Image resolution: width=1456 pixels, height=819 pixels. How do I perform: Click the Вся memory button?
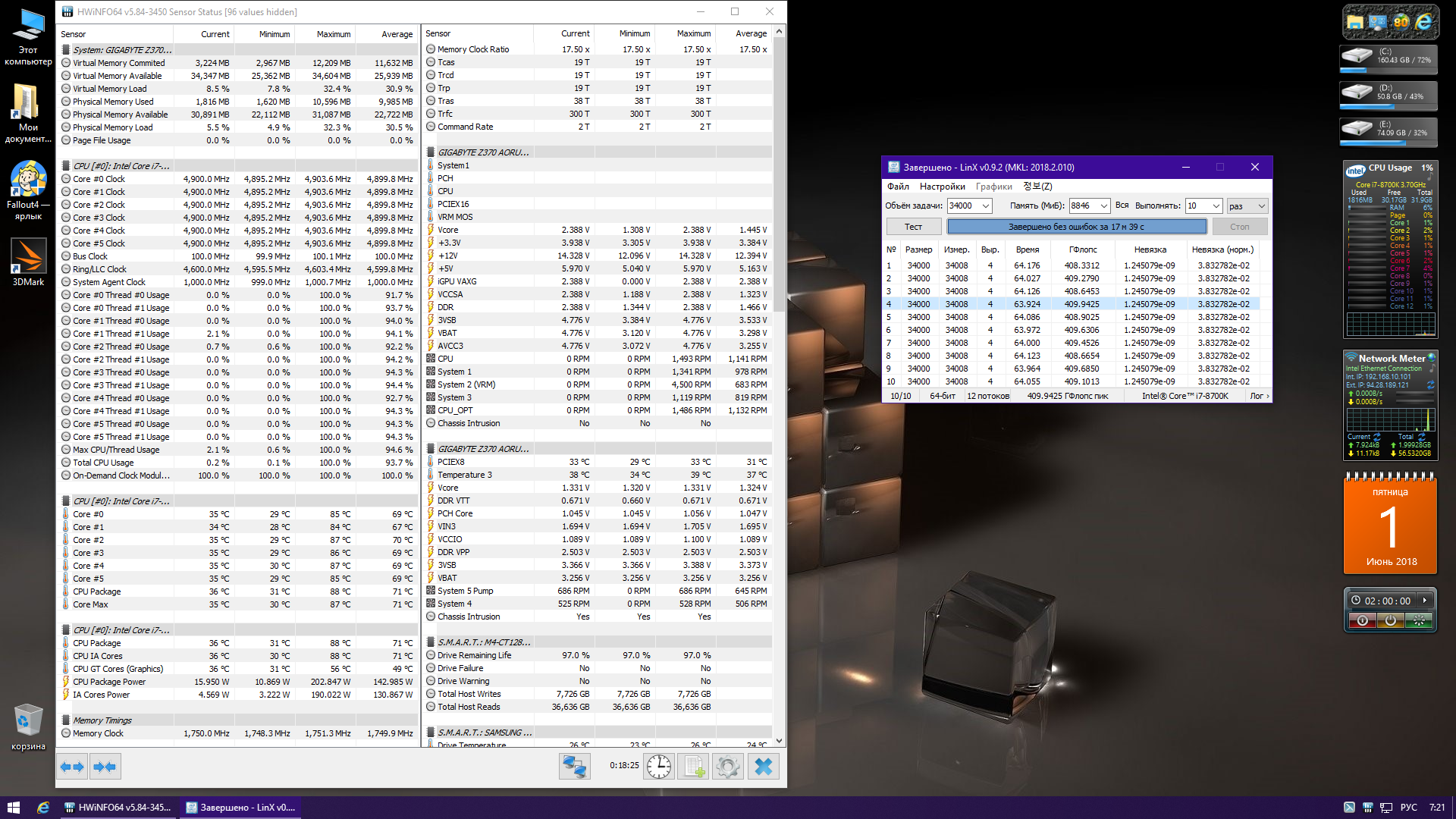1122,206
